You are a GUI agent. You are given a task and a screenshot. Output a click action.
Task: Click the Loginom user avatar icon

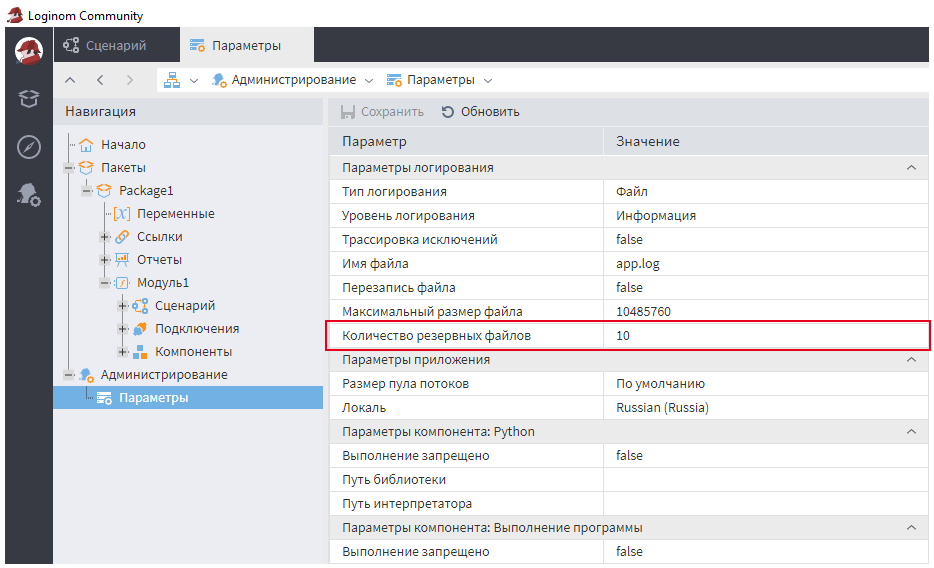tap(29, 50)
